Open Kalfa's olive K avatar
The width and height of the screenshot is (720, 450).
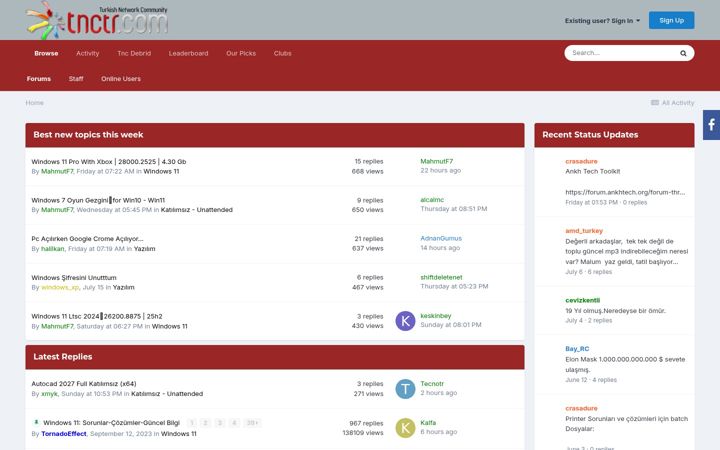point(405,428)
